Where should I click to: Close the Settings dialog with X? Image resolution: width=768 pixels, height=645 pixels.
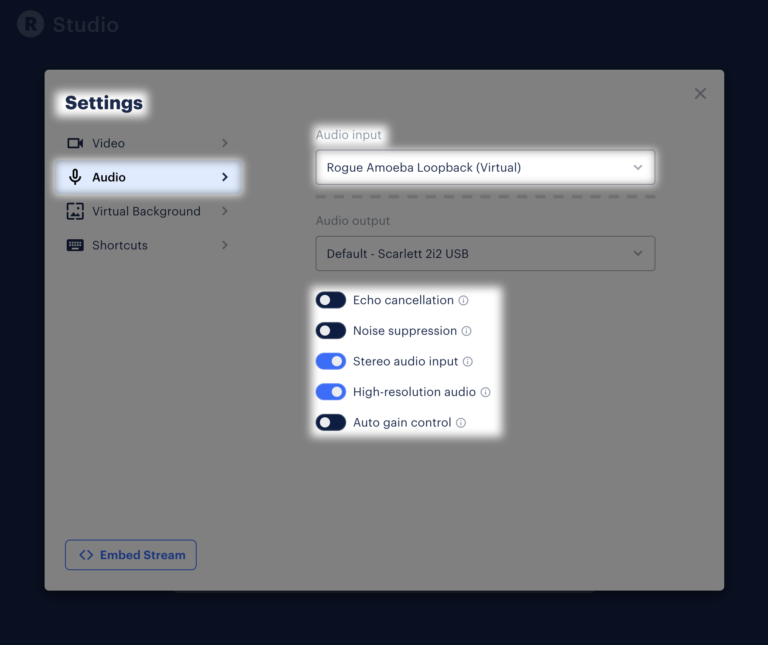[x=700, y=93]
